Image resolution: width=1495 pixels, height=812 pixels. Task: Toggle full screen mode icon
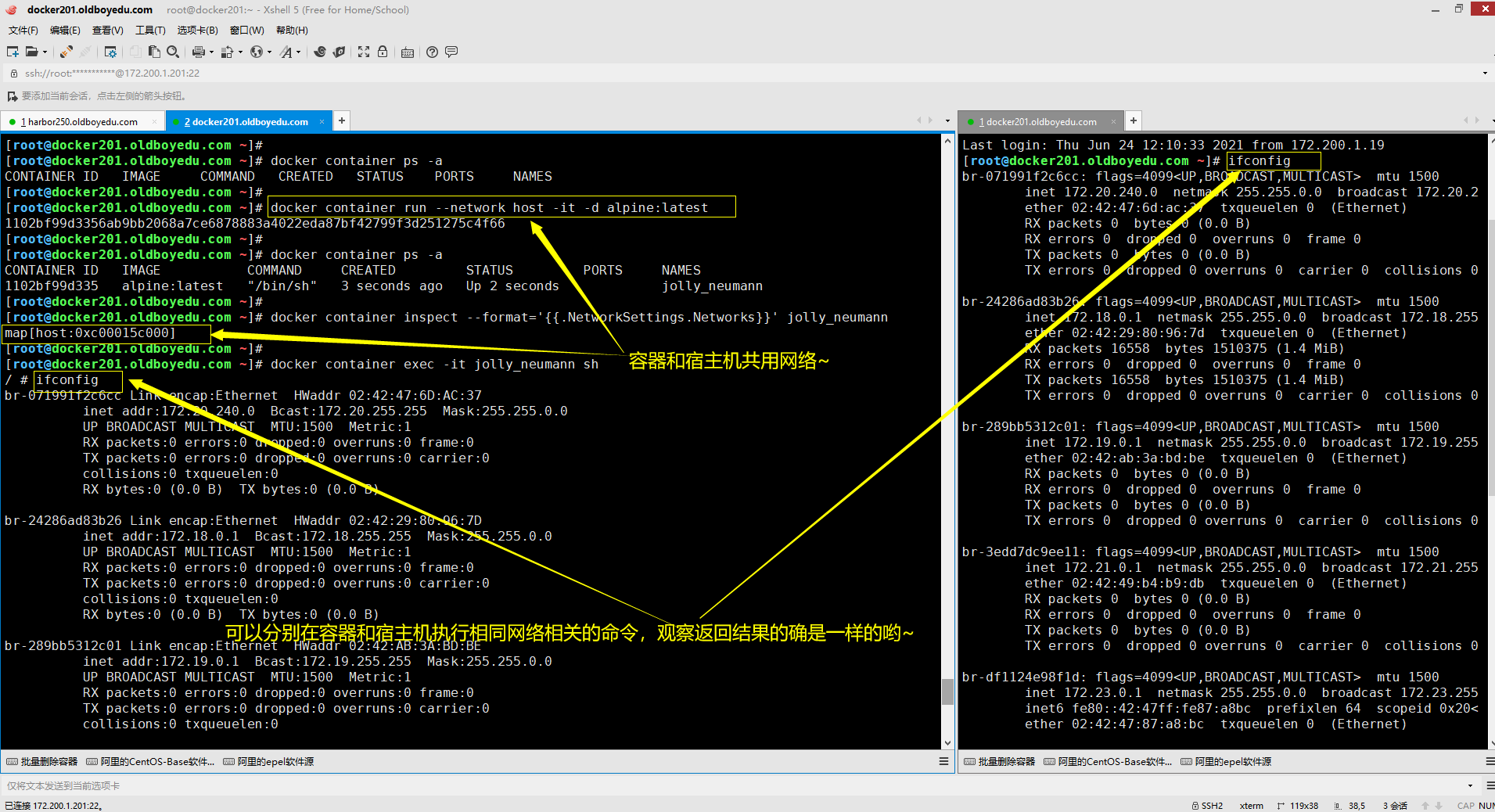364,52
